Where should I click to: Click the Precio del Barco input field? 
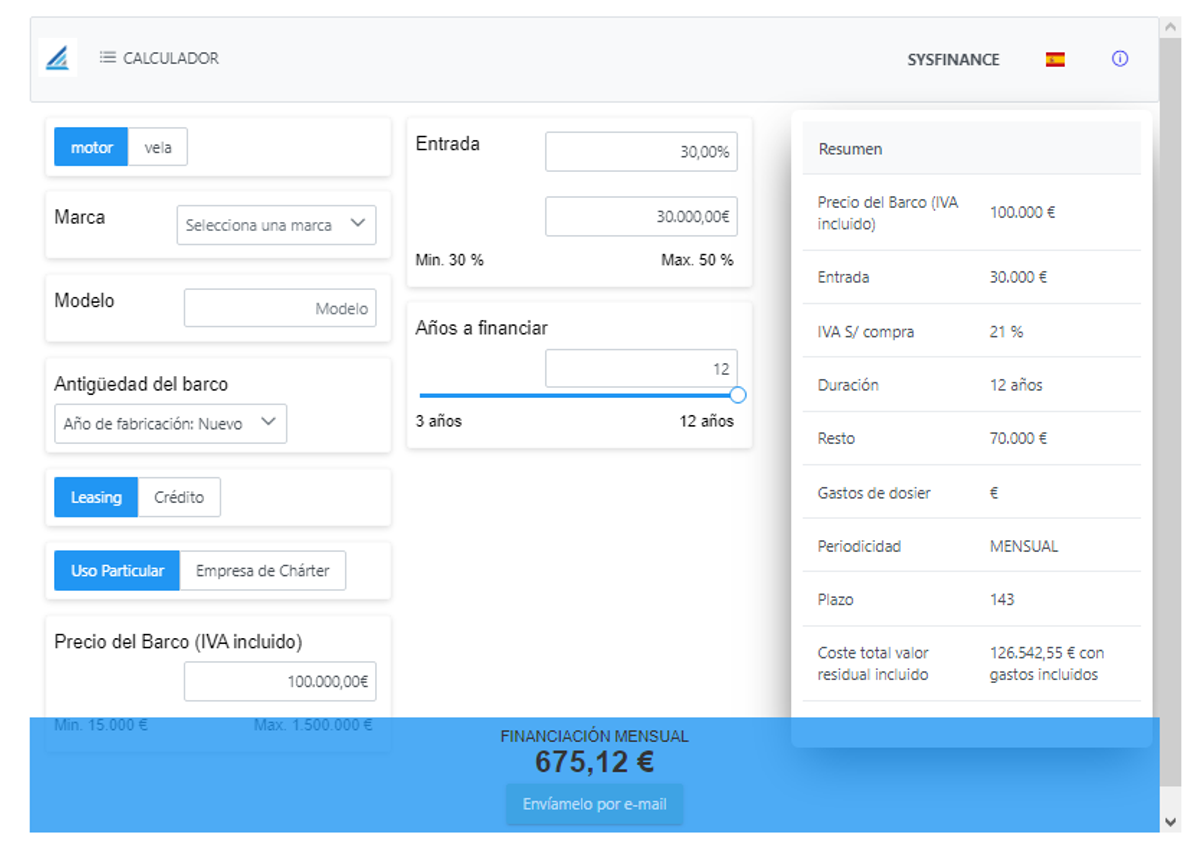coord(280,681)
